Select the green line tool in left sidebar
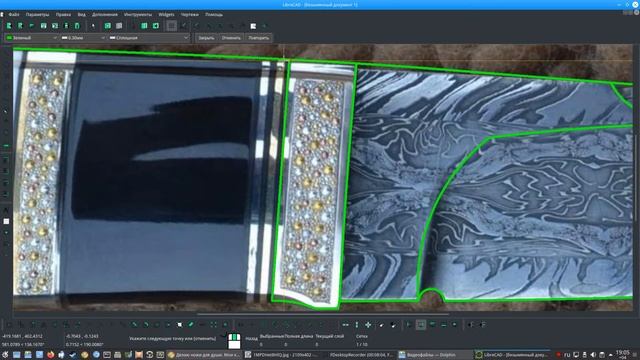Viewport: 640px width, 360px height. click(x=6, y=145)
